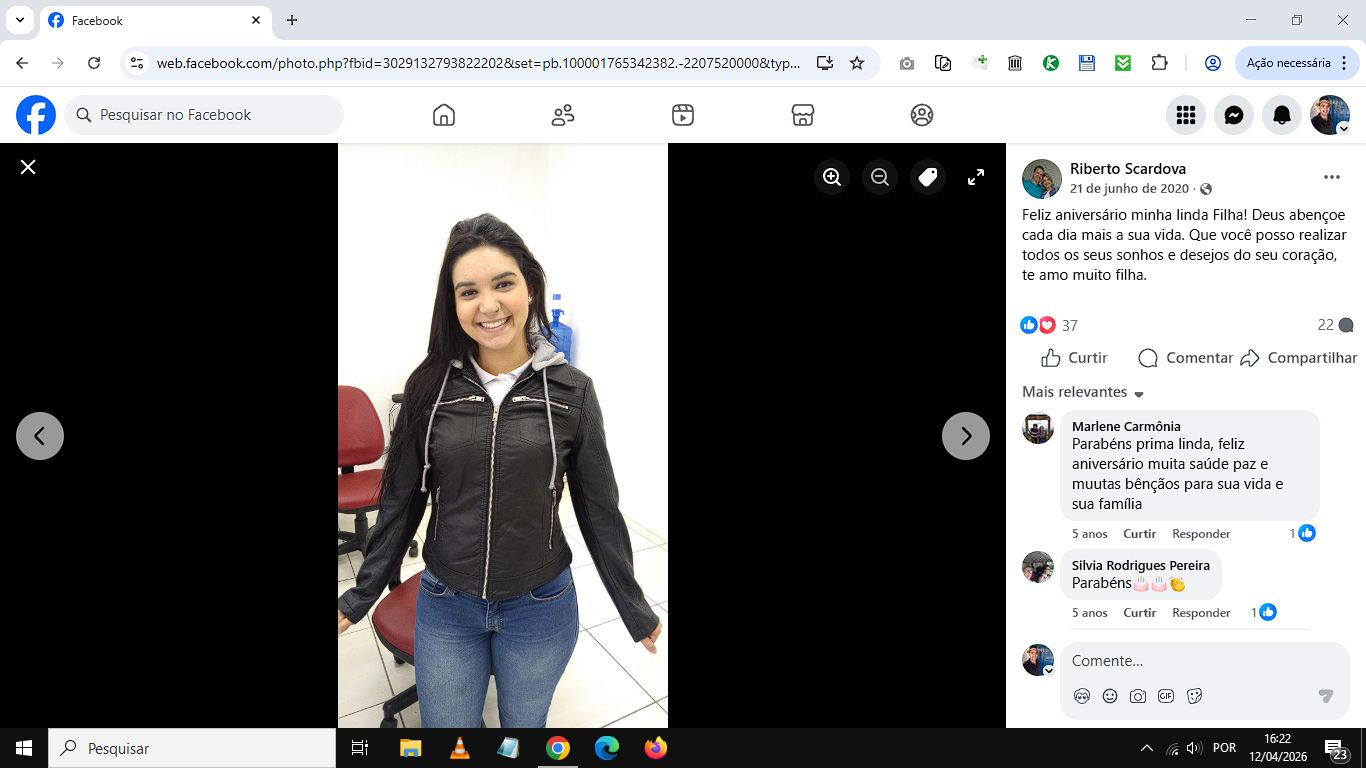
Task: Close the photo viewer with X
Action: click(28, 167)
